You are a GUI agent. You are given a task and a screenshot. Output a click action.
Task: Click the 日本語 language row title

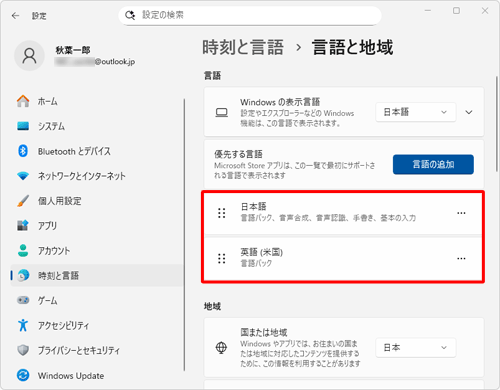254,206
